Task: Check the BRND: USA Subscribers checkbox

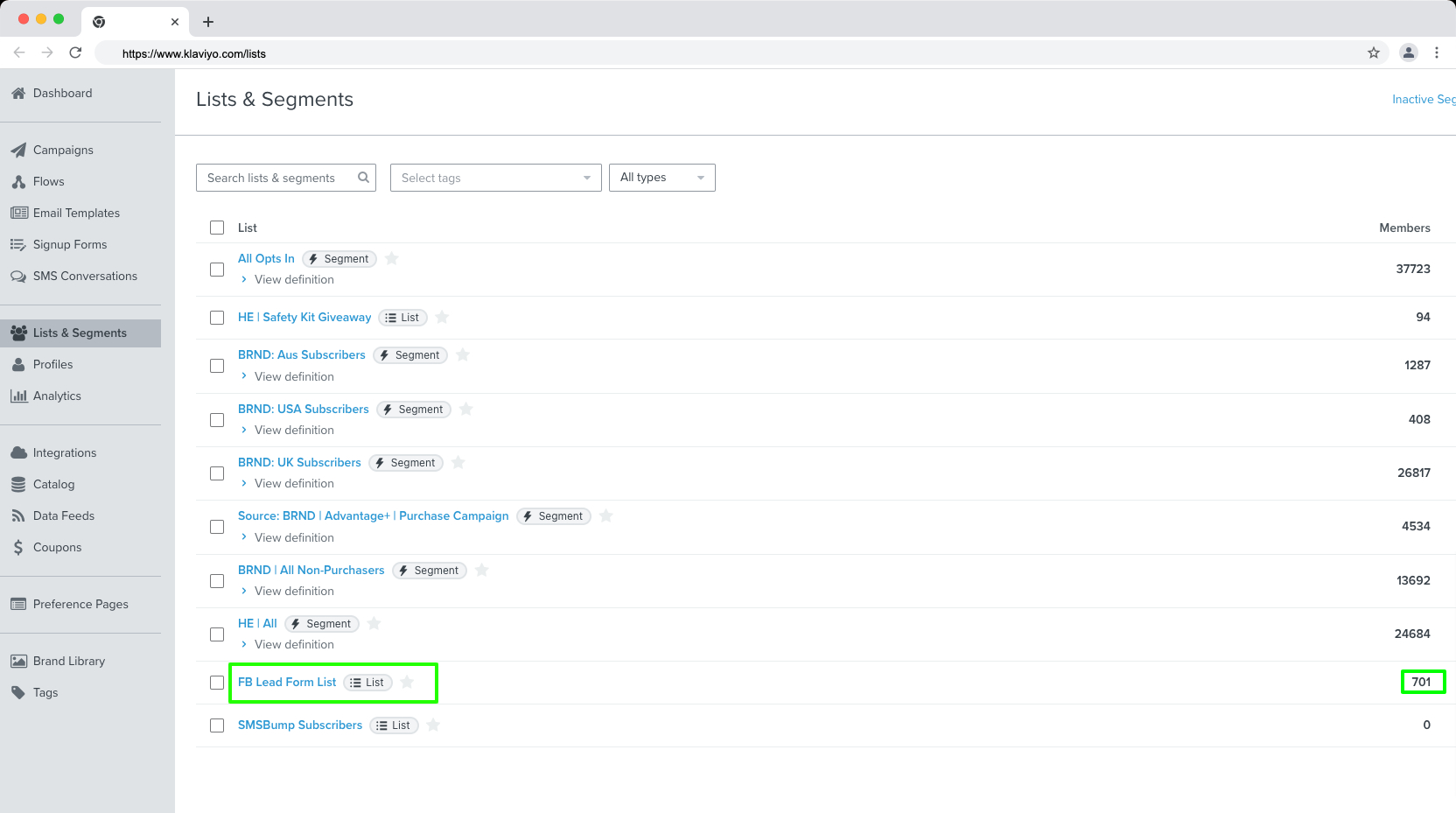Action: pyautogui.click(x=217, y=420)
